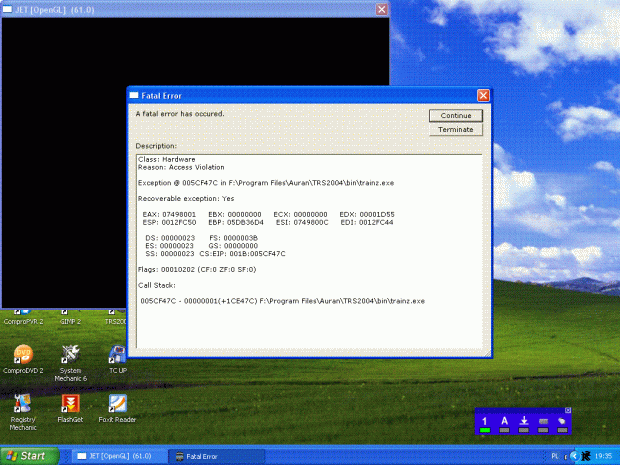Image resolution: width=620 pixels, height=465 pixels.
Task: Open the Foxit Reader desktop shortcut
Action: (117, 408)
